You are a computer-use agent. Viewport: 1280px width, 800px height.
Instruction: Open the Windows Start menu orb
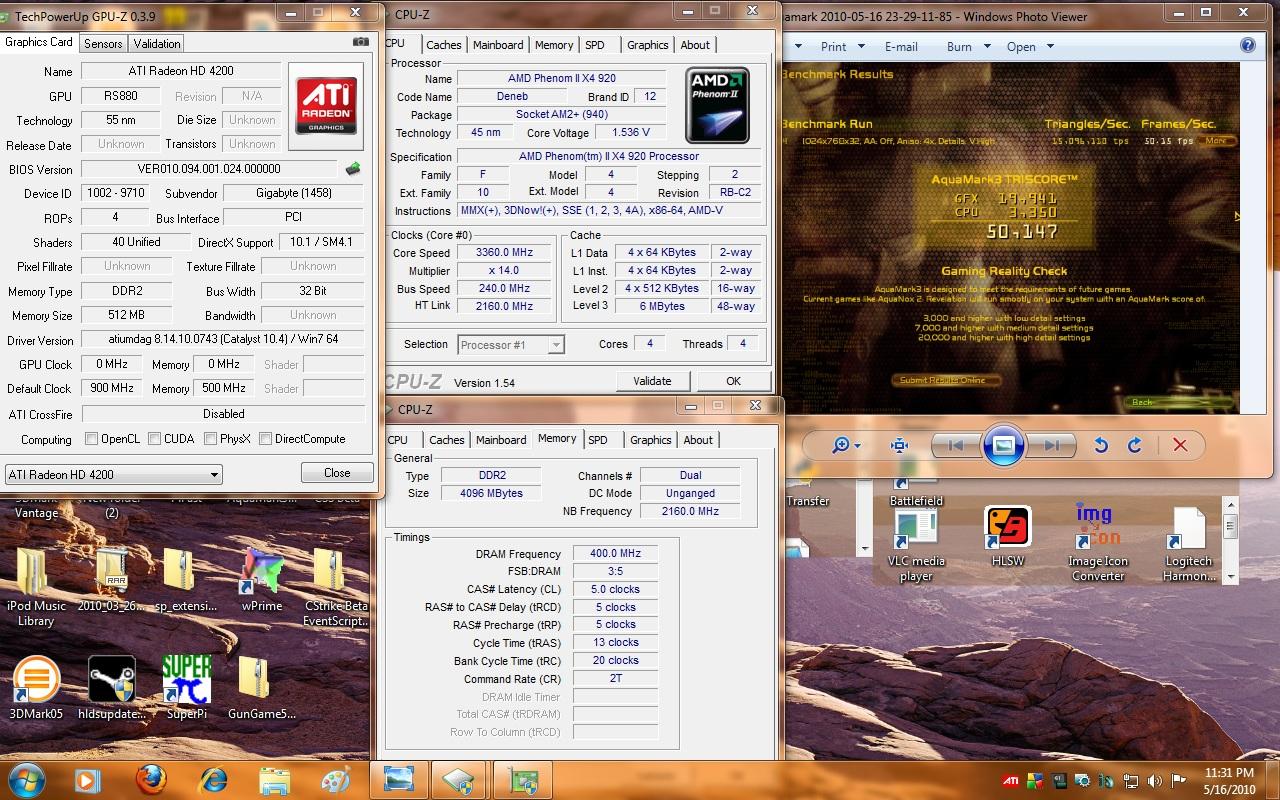tap(25, 779)
